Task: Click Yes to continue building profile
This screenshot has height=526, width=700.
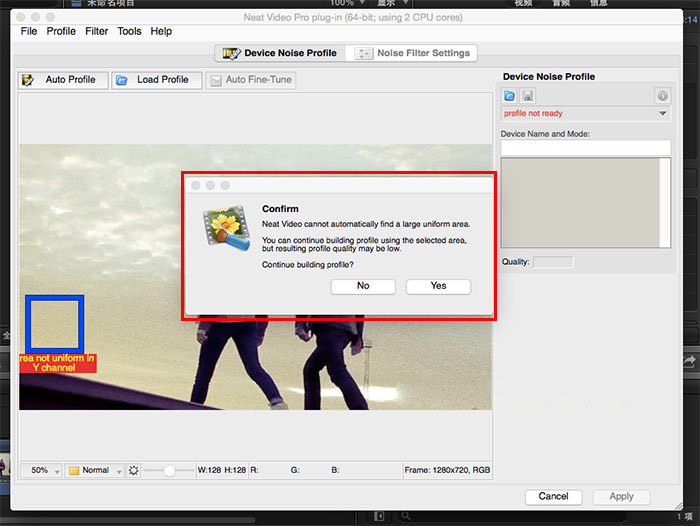Action: [x=438, y=286]
